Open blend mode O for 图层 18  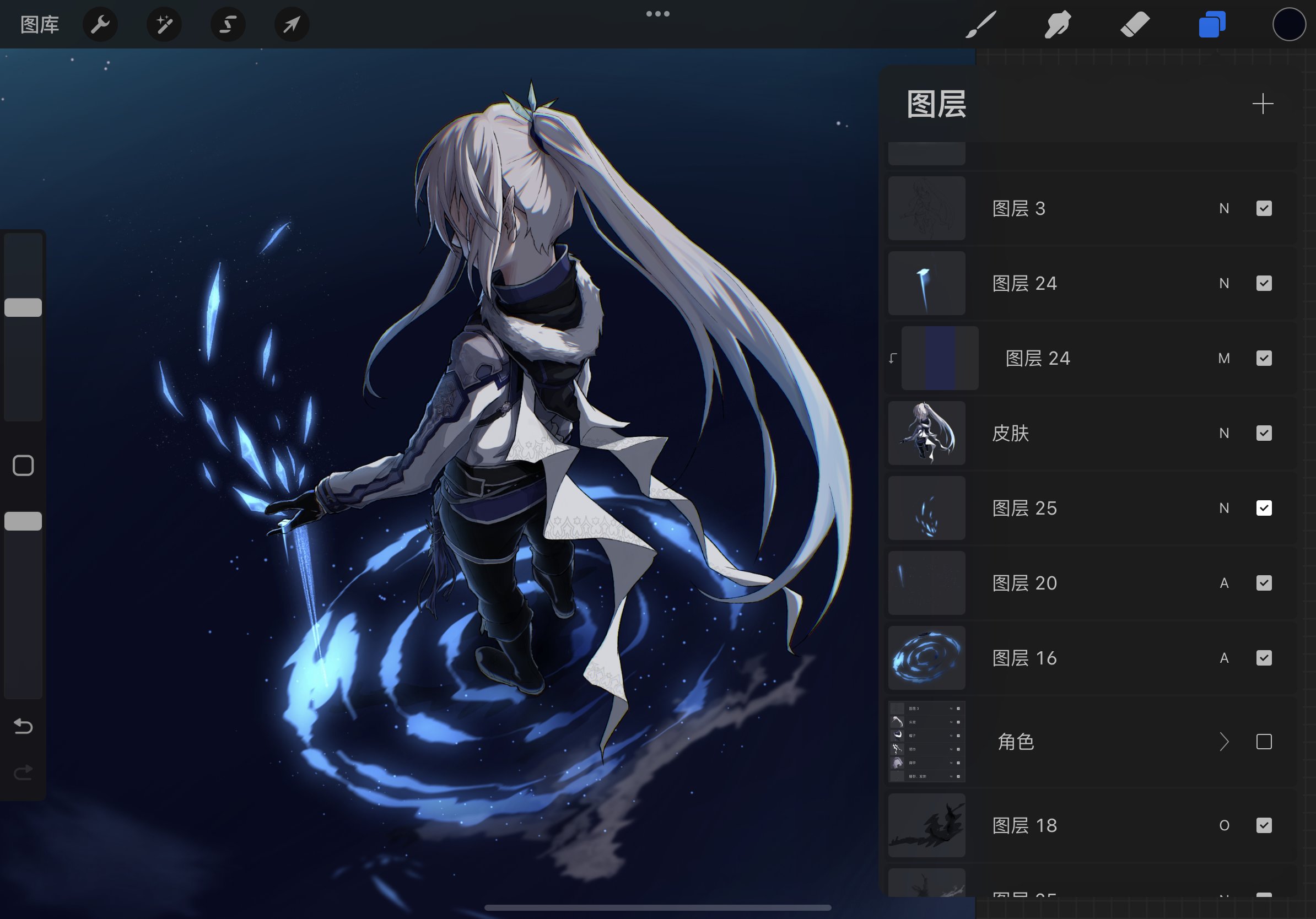(1225, 825)
